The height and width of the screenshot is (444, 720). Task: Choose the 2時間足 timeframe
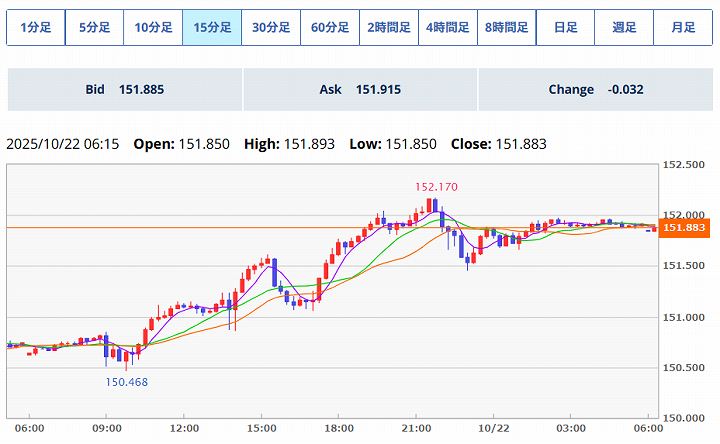point(389,28)
